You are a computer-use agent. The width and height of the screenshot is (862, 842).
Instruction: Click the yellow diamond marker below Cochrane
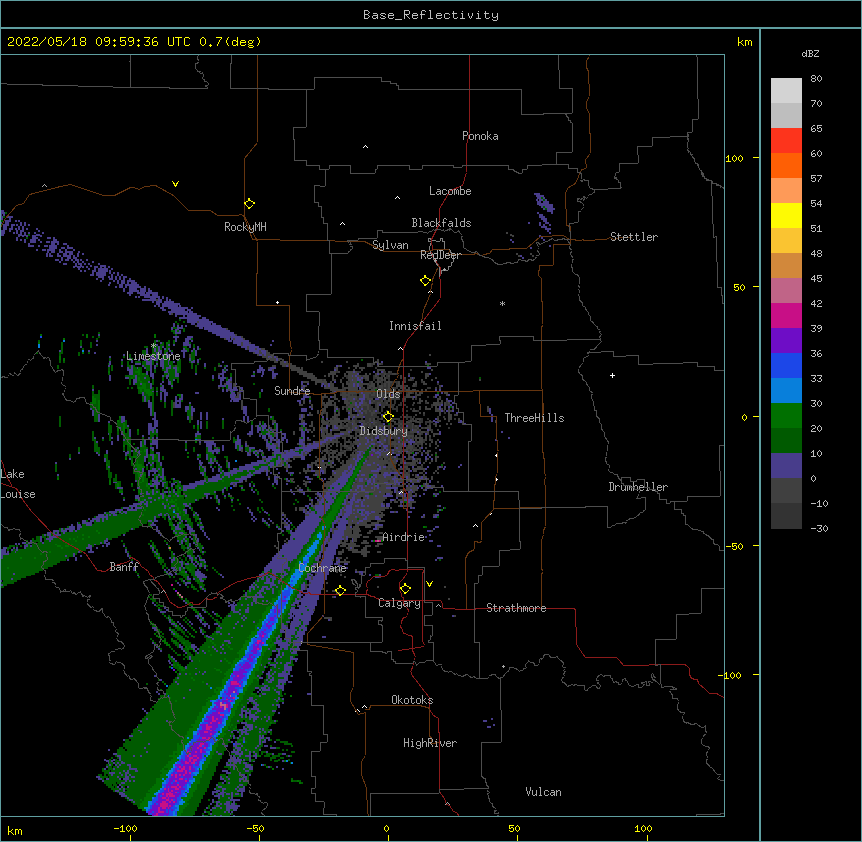point(340,591)
